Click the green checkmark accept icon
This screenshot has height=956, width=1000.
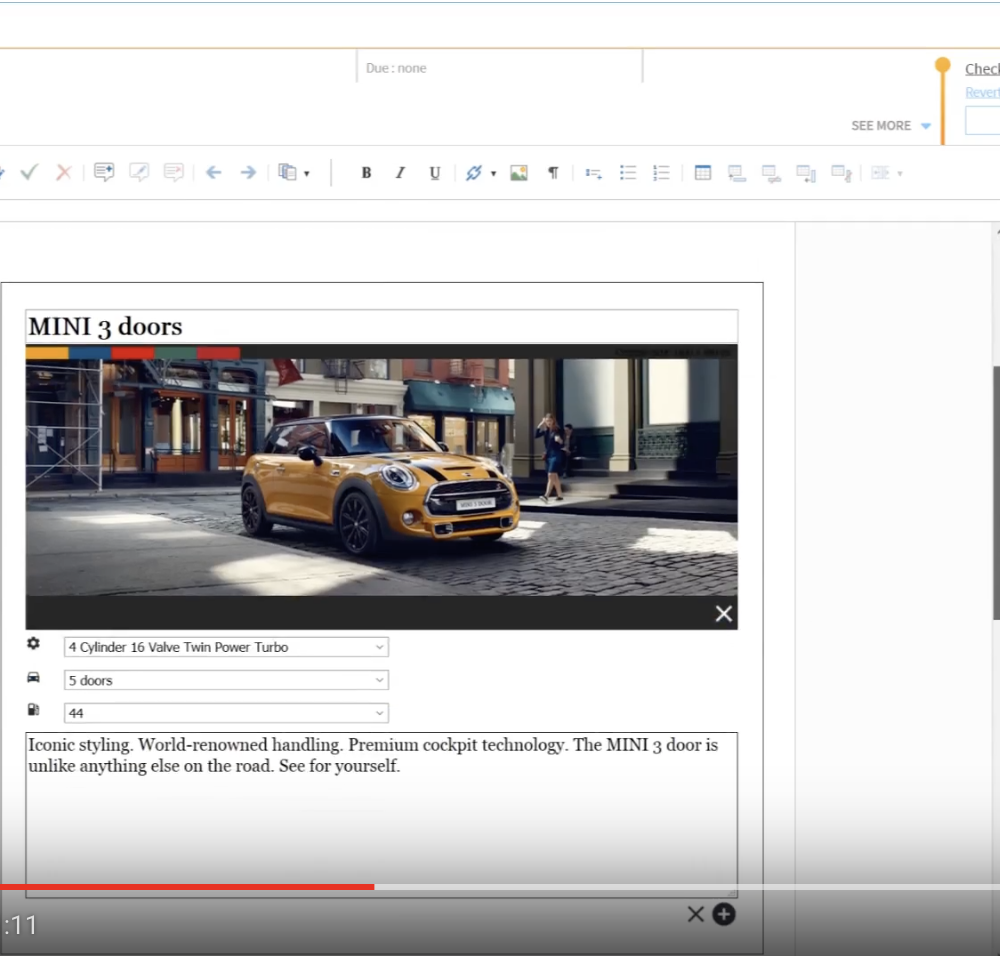pos(29,172)
